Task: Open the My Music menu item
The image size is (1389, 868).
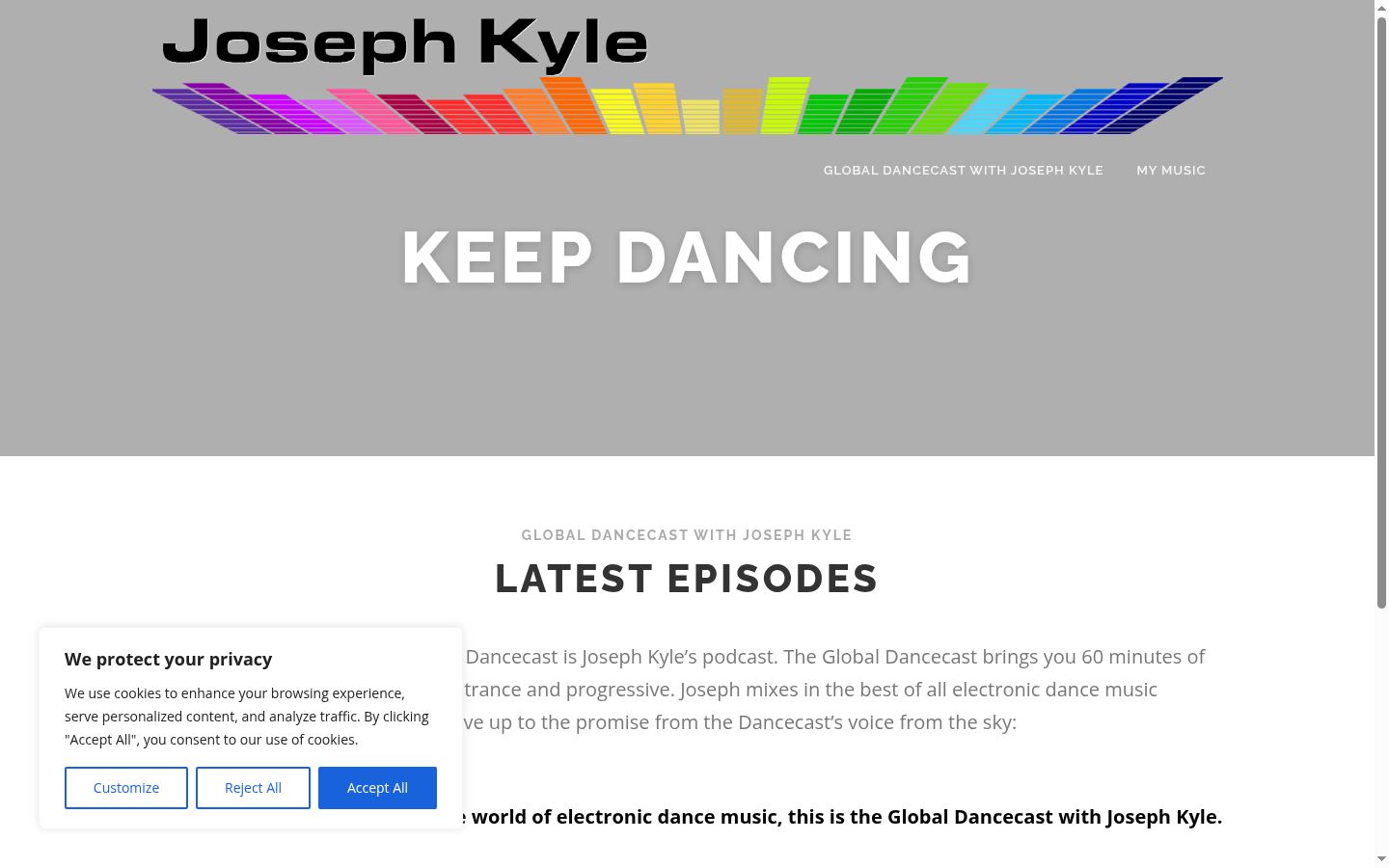Action: point(1171,170)
